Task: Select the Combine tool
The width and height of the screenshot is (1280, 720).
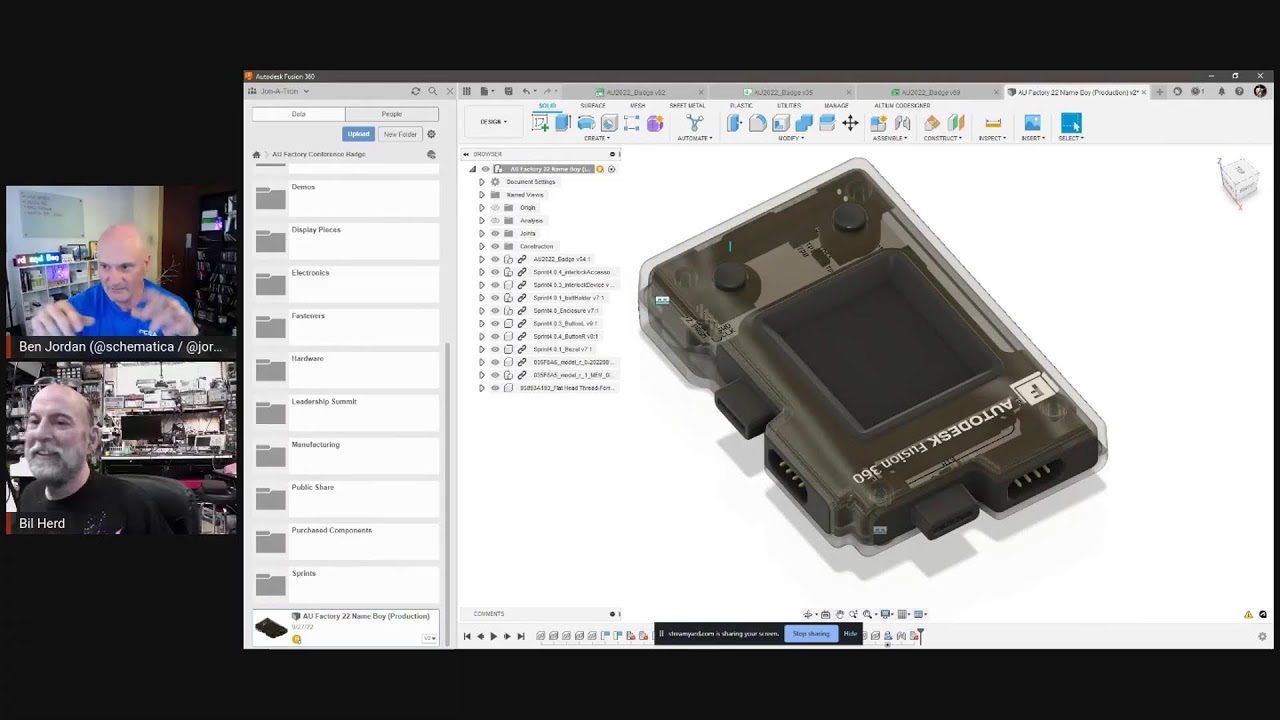Action: pos(804,123)
